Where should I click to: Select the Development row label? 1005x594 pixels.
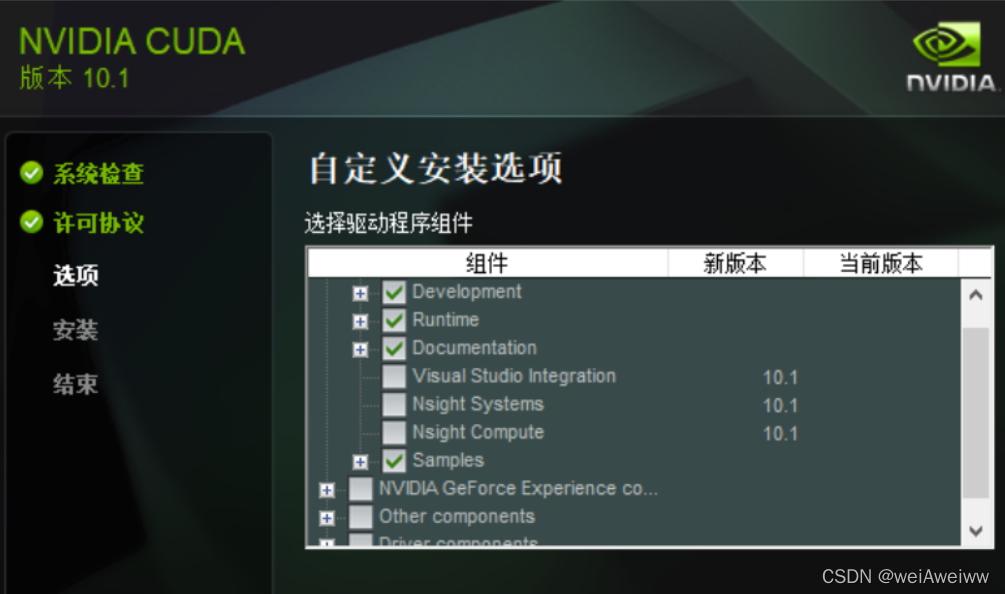click(467, 292)
